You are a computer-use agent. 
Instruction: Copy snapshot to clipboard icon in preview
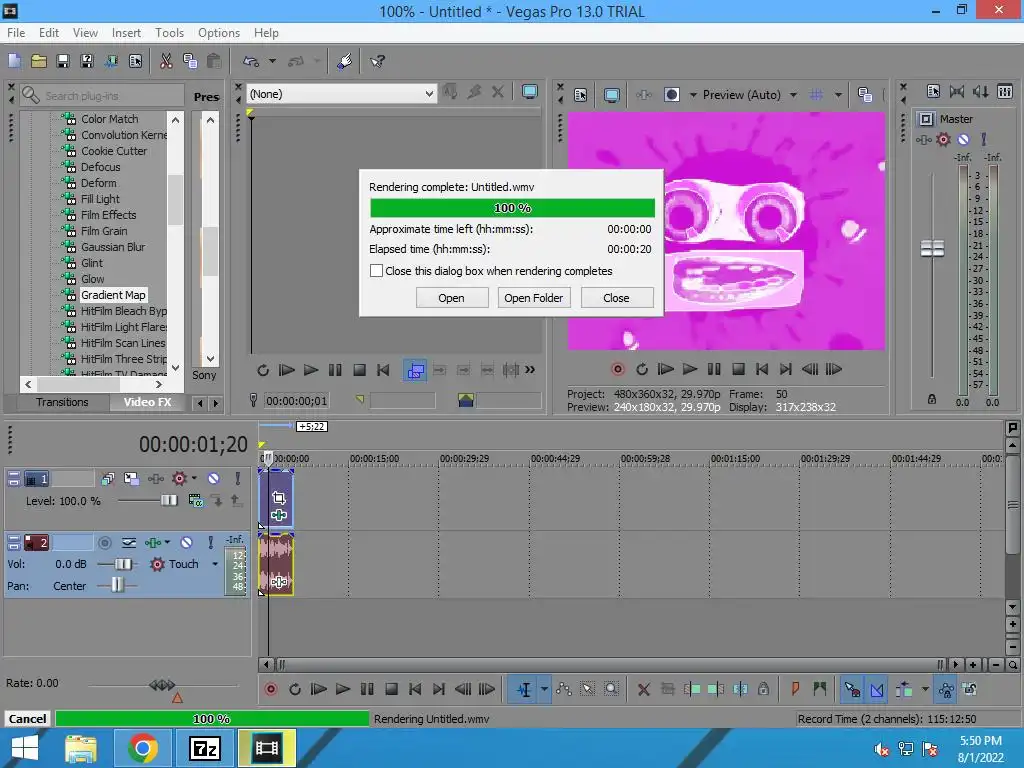tap(865, 95)
